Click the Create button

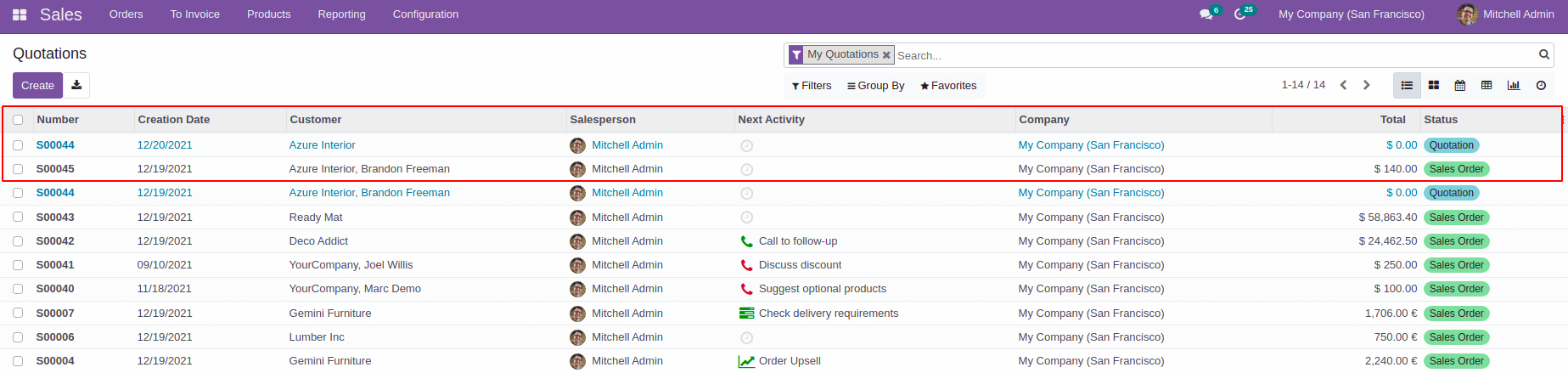click(x=37, y=85)
